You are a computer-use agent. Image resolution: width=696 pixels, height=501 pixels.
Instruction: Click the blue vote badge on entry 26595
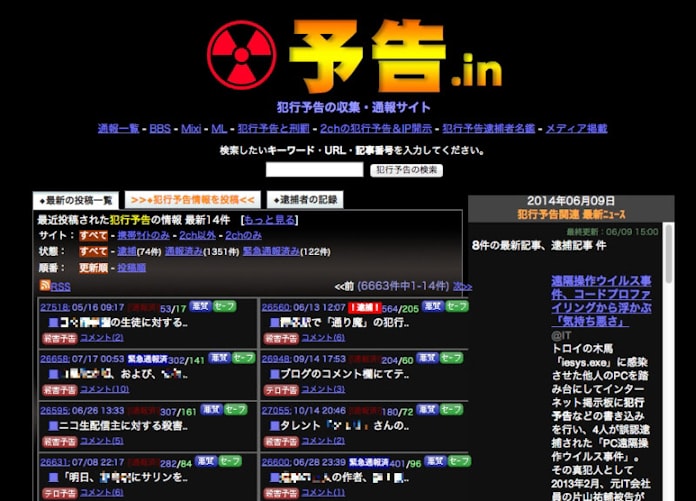click(211, 409)
